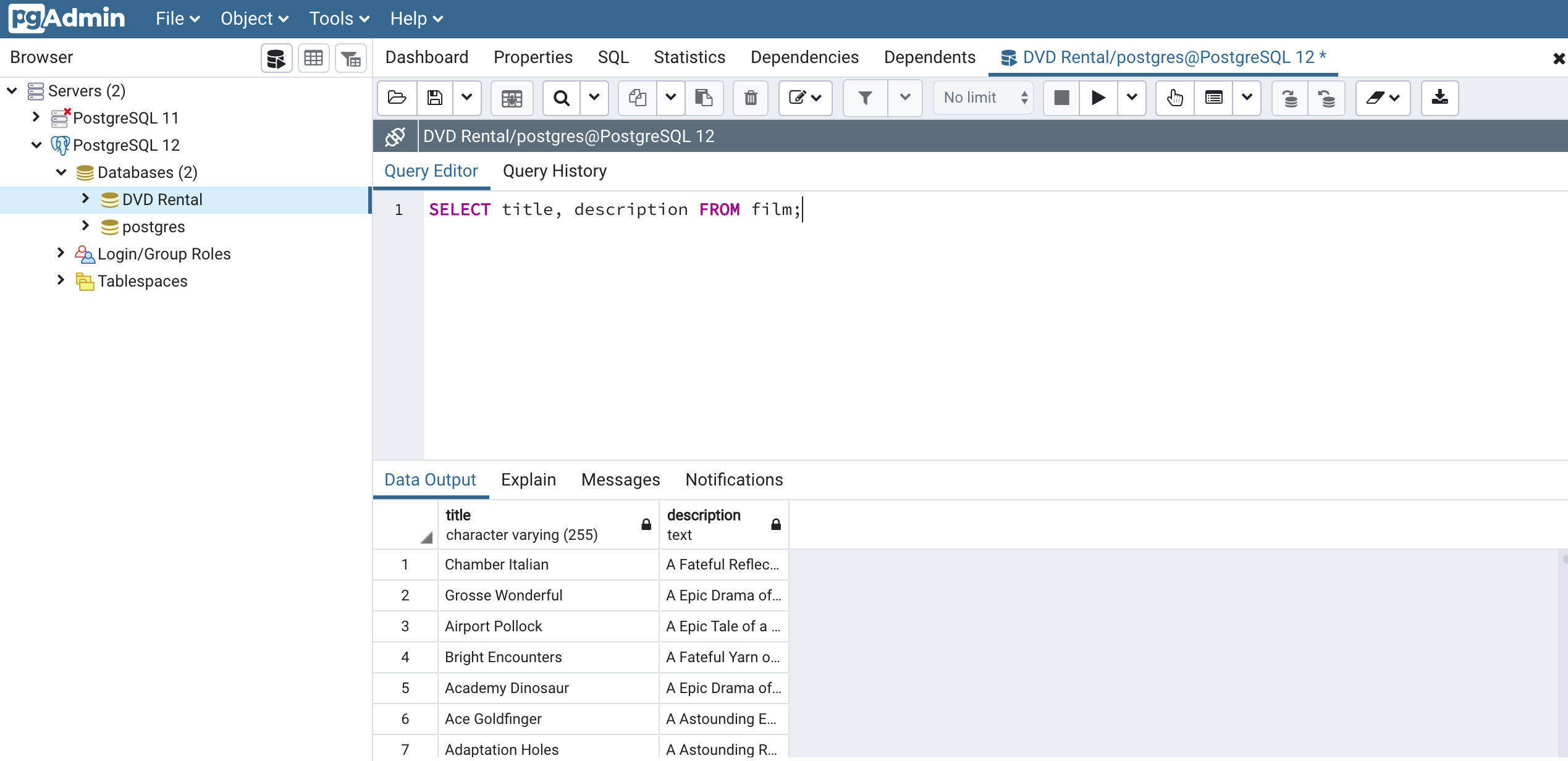Click the Save Data Changes grid icon
1568x761 pixels.
click(512, 98)
